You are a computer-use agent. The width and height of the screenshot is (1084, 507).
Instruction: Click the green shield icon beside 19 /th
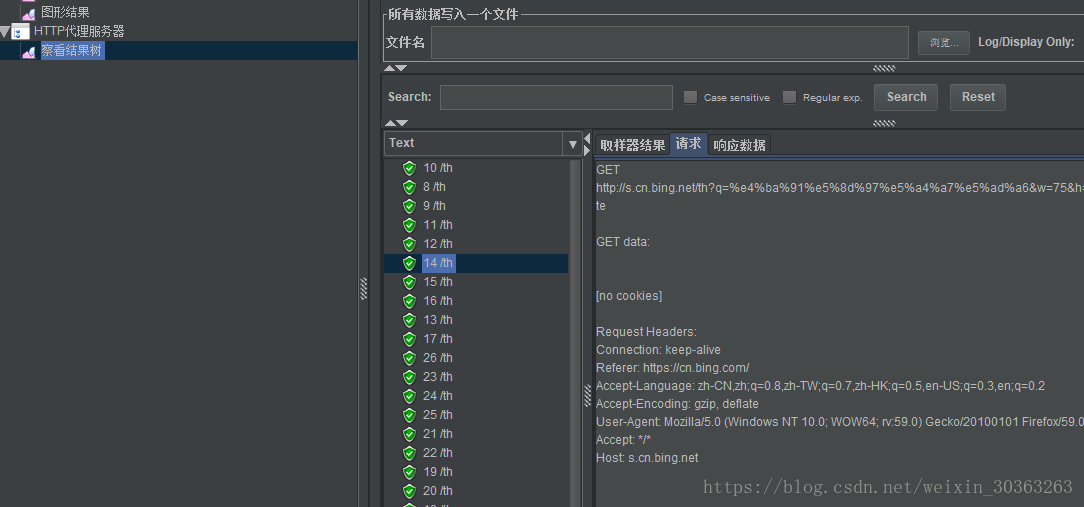[x=409, y=472]
